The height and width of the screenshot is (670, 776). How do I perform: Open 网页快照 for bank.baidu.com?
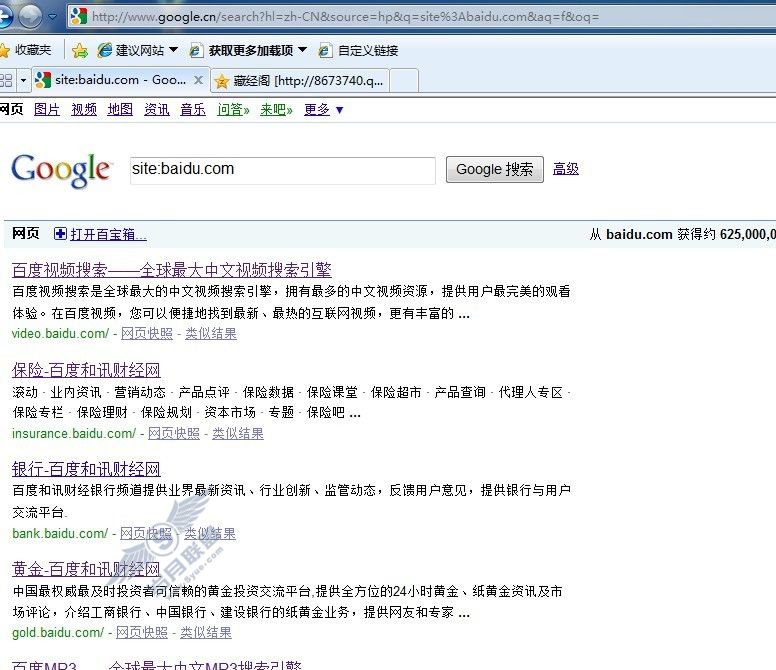(146, 533)
